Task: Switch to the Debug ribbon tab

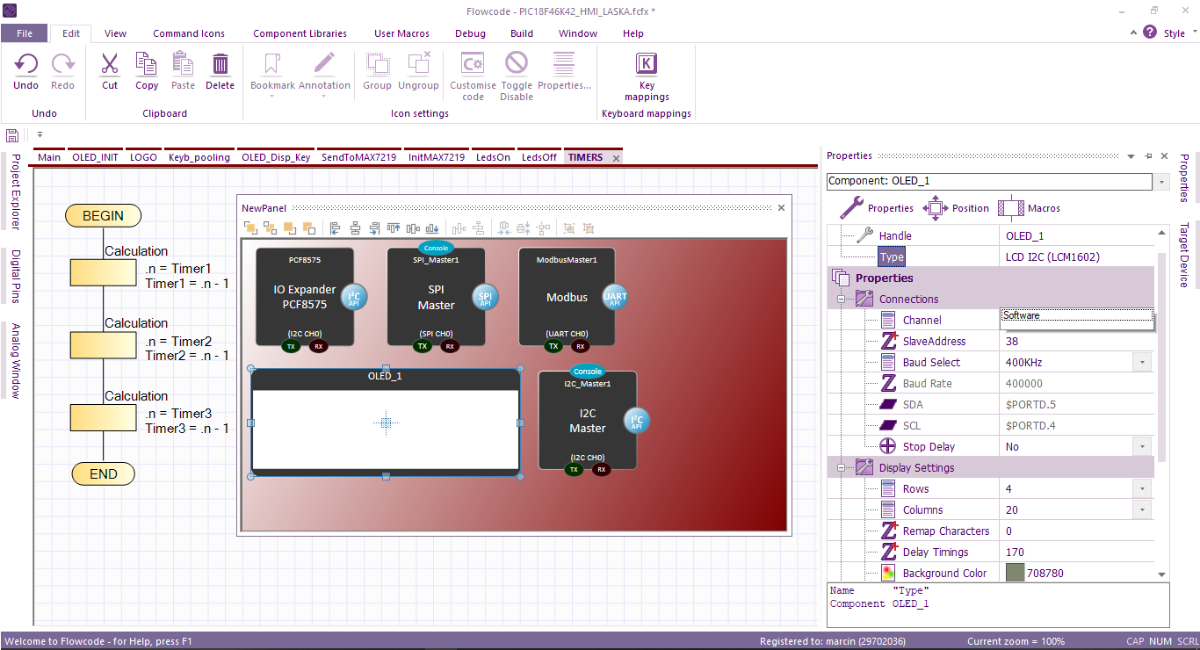Action: click(470, 33)
